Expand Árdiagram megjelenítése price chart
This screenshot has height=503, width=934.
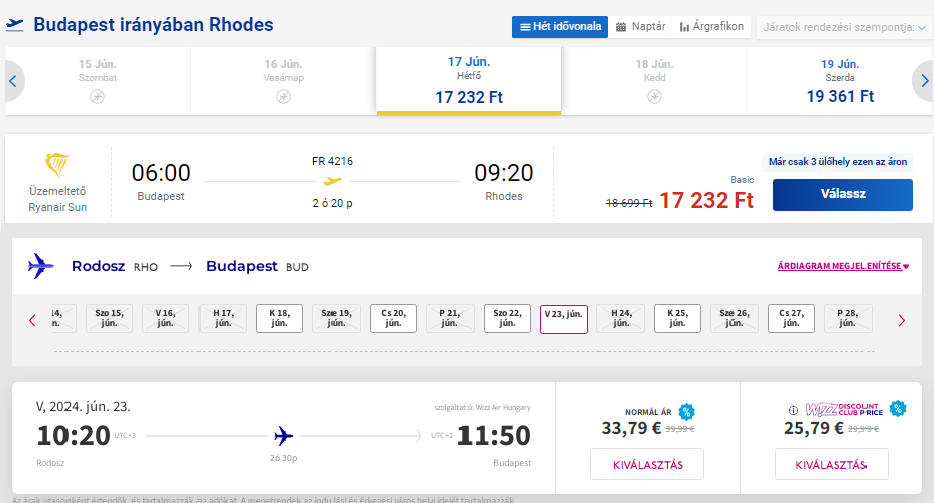[x=843, y=266]
